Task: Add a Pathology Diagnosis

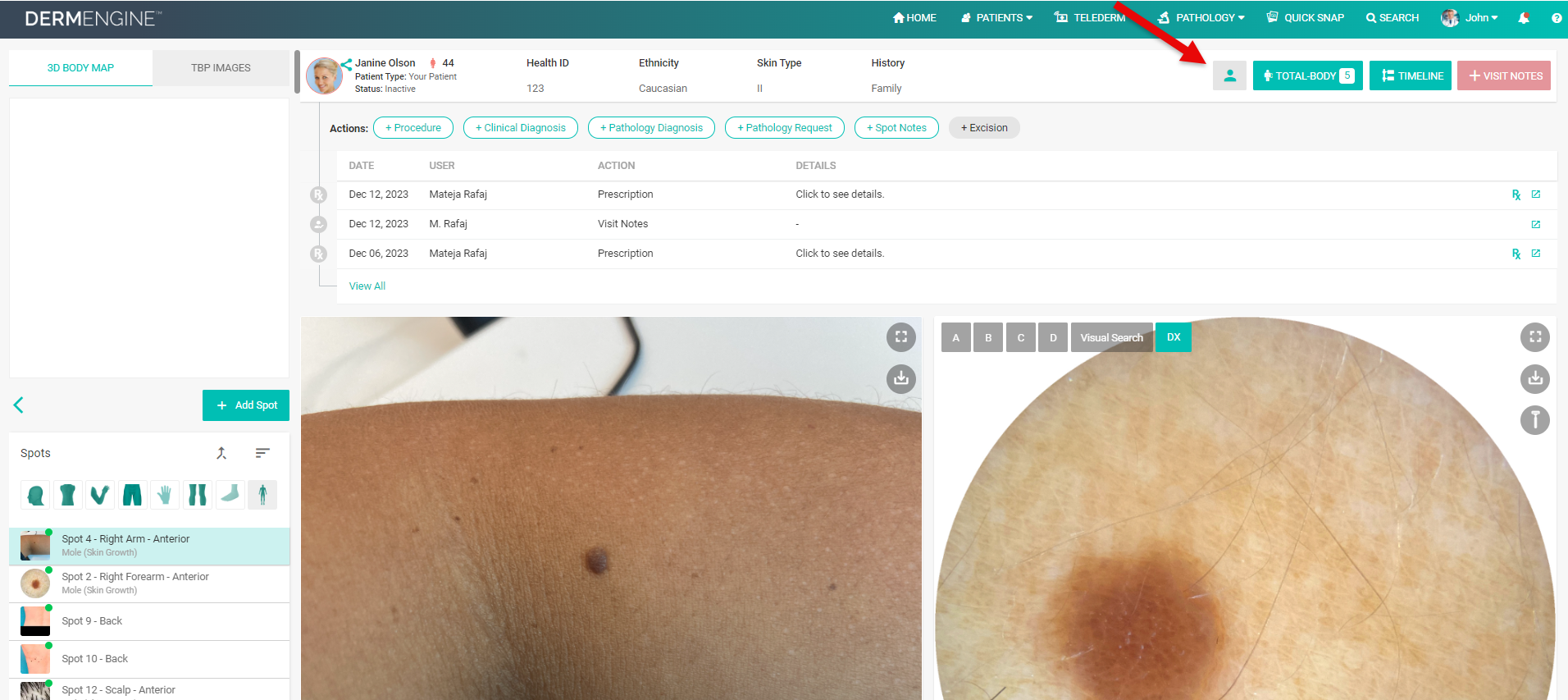Action: tap(651, 128)
